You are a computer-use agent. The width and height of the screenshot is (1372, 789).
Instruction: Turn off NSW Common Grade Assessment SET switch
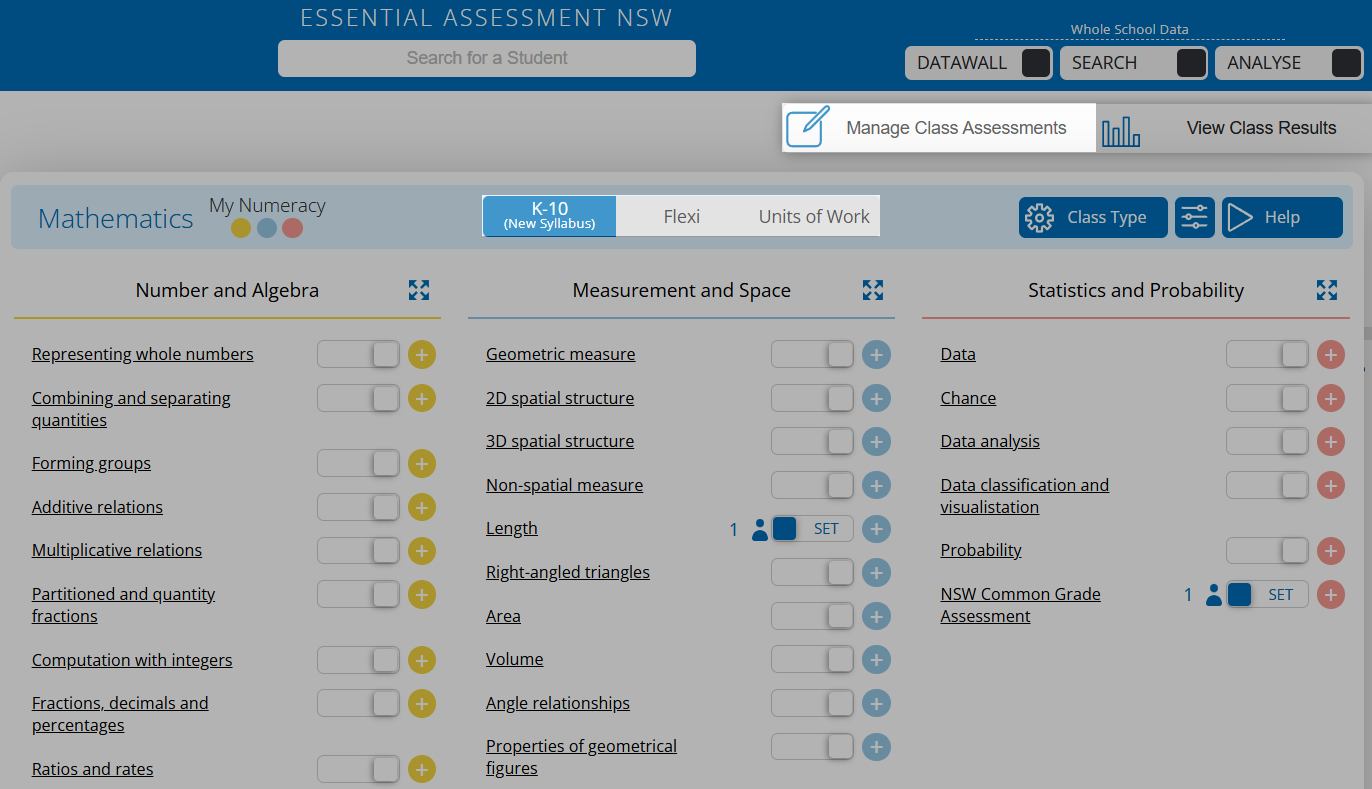tap(1267, 594)
